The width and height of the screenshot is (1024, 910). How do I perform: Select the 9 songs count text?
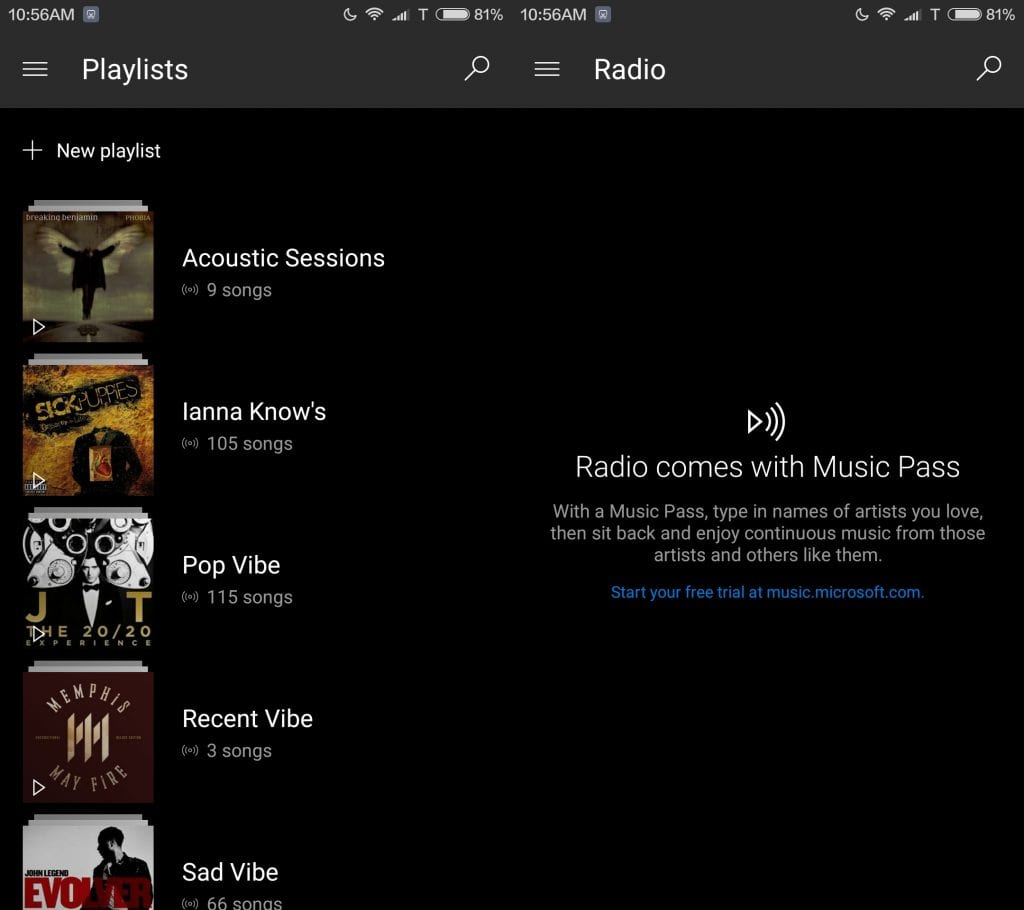click(239, 290)
